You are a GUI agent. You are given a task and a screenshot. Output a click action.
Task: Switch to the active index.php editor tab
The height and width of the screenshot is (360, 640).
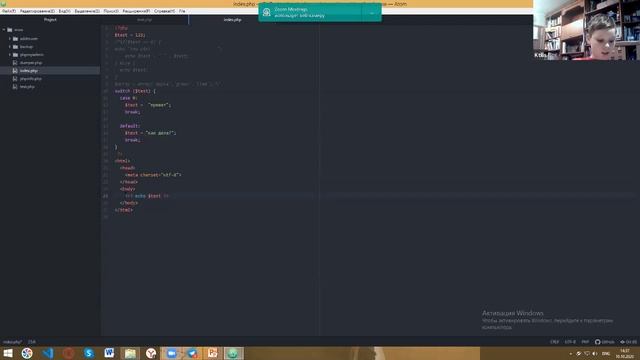coord(233,20)
